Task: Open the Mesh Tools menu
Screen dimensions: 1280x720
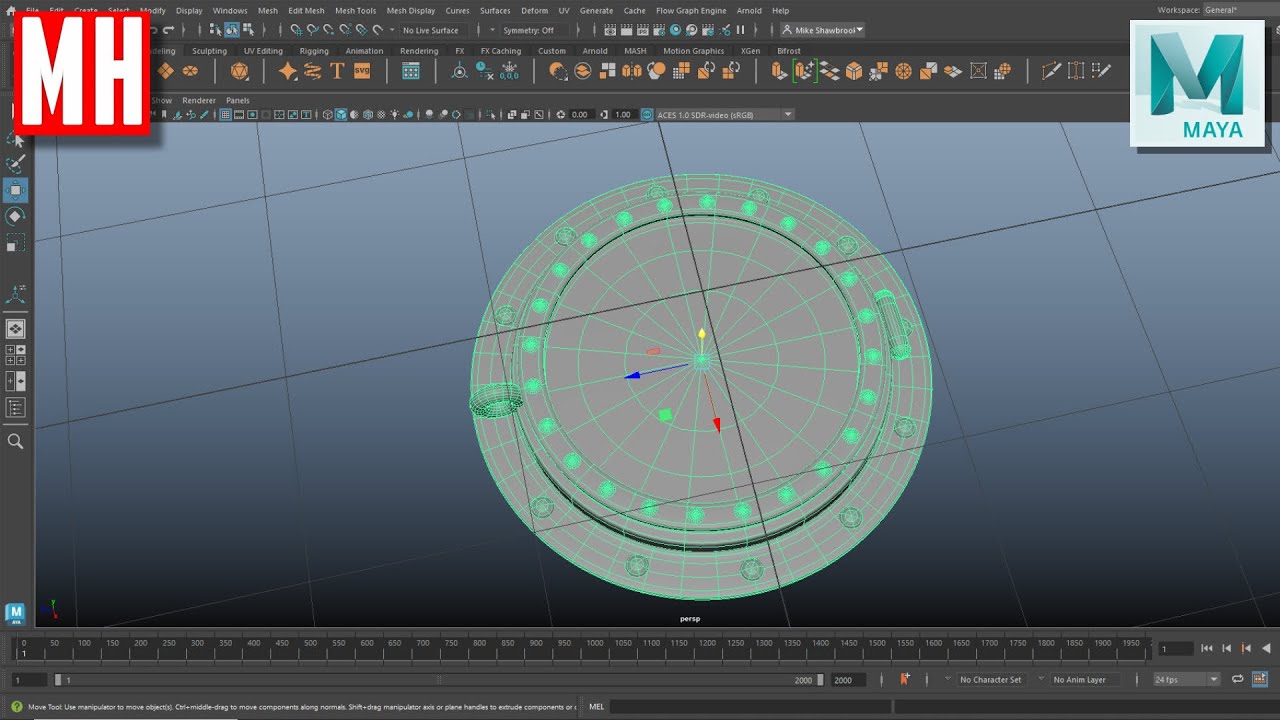Action: (355, 11)
